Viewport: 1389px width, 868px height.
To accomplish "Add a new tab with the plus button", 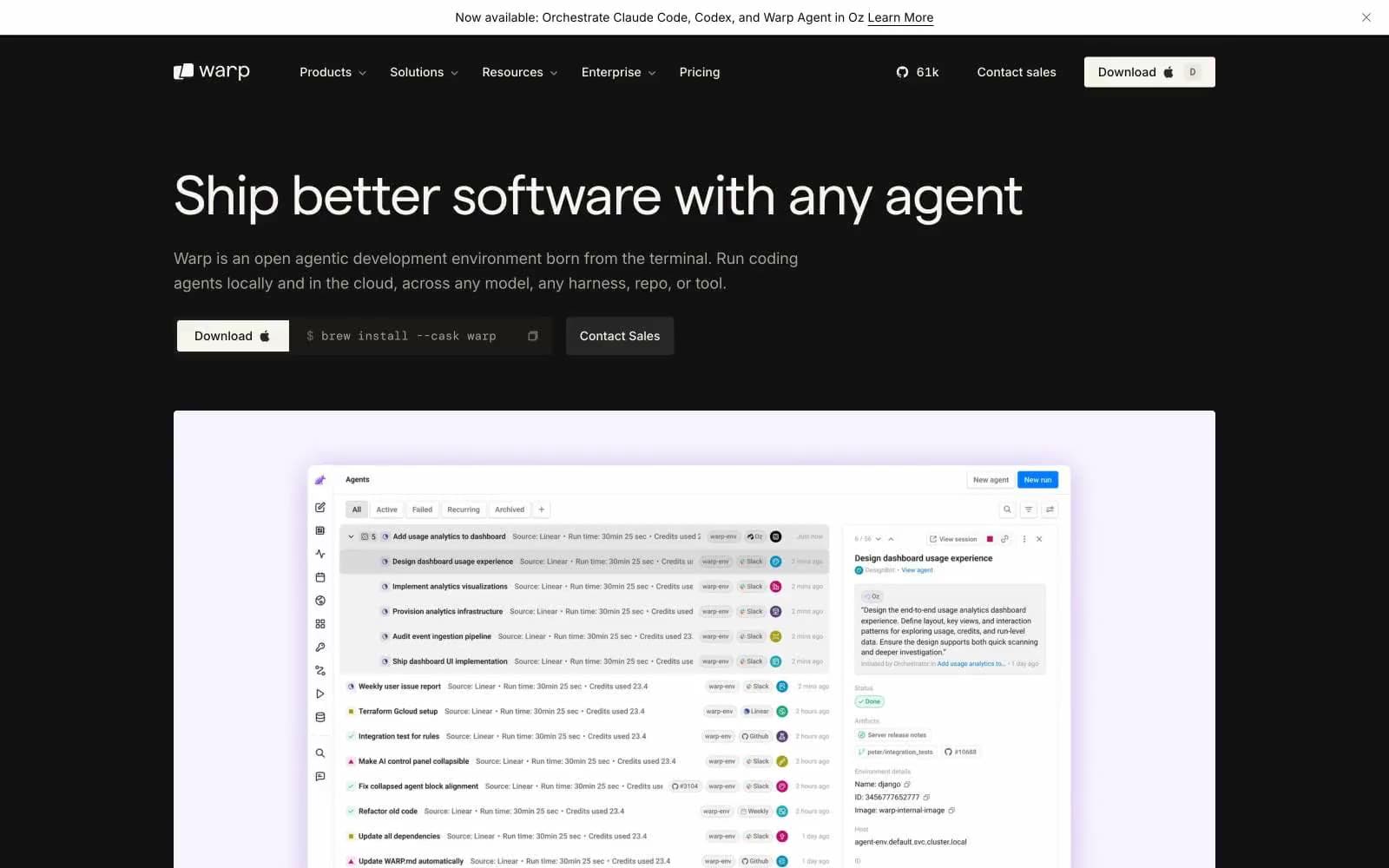I will click(542, 510).
